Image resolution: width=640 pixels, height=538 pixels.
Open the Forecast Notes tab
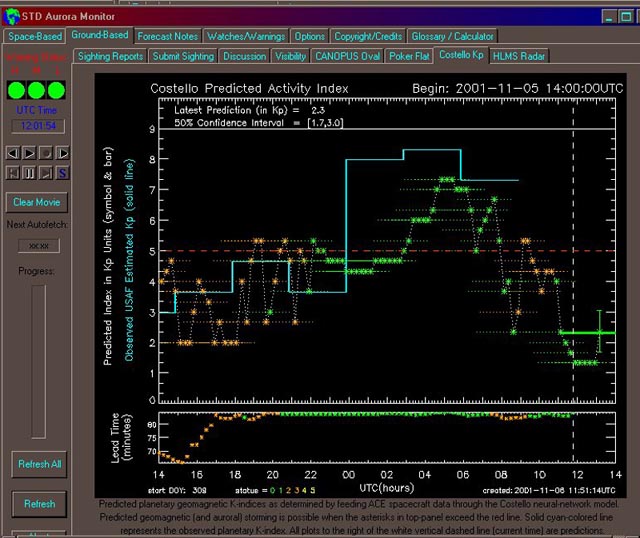pyautogui.click(x=168, y=36)
